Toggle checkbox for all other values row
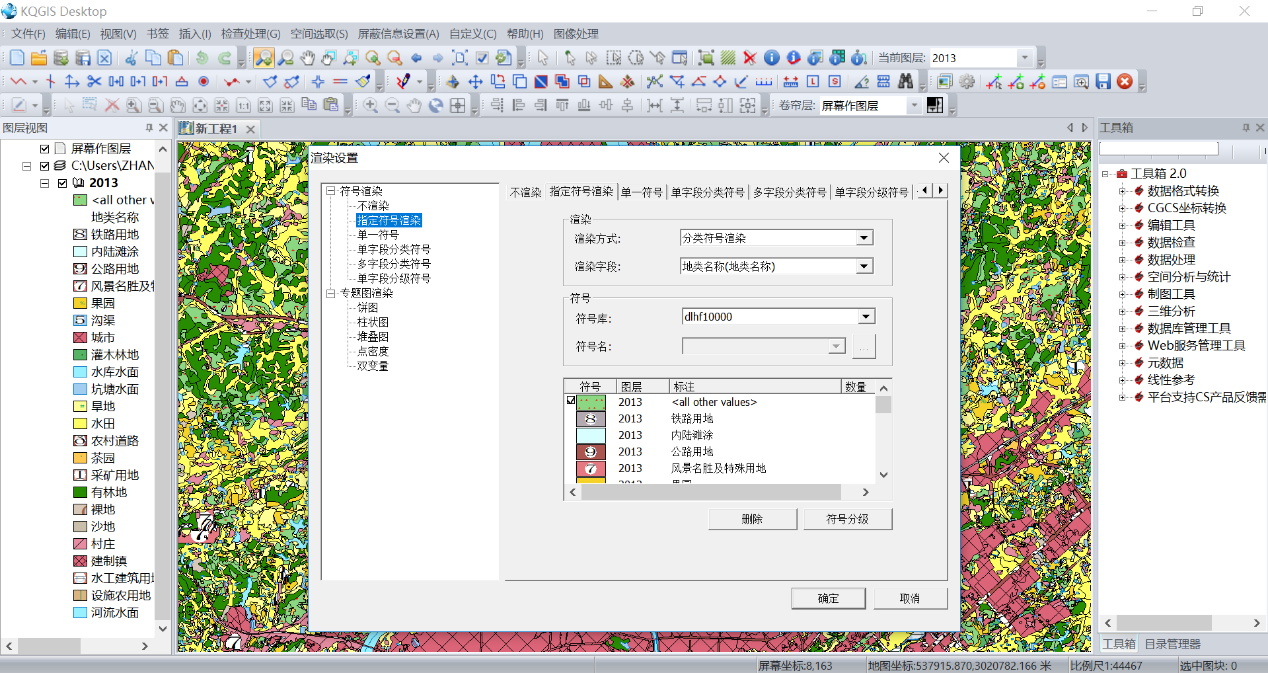 click(571, 401)
